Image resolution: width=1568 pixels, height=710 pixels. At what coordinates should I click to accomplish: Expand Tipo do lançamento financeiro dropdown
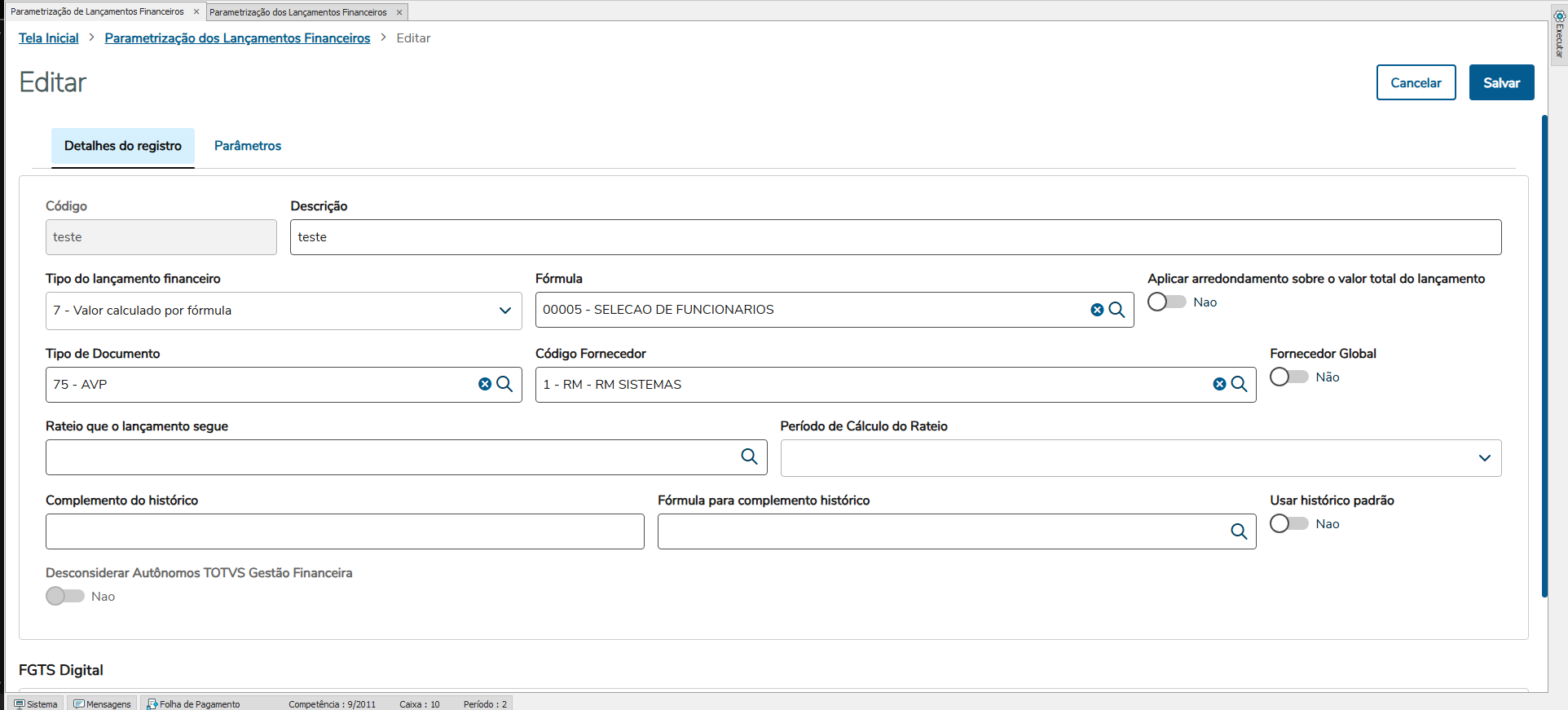point(504,311)
